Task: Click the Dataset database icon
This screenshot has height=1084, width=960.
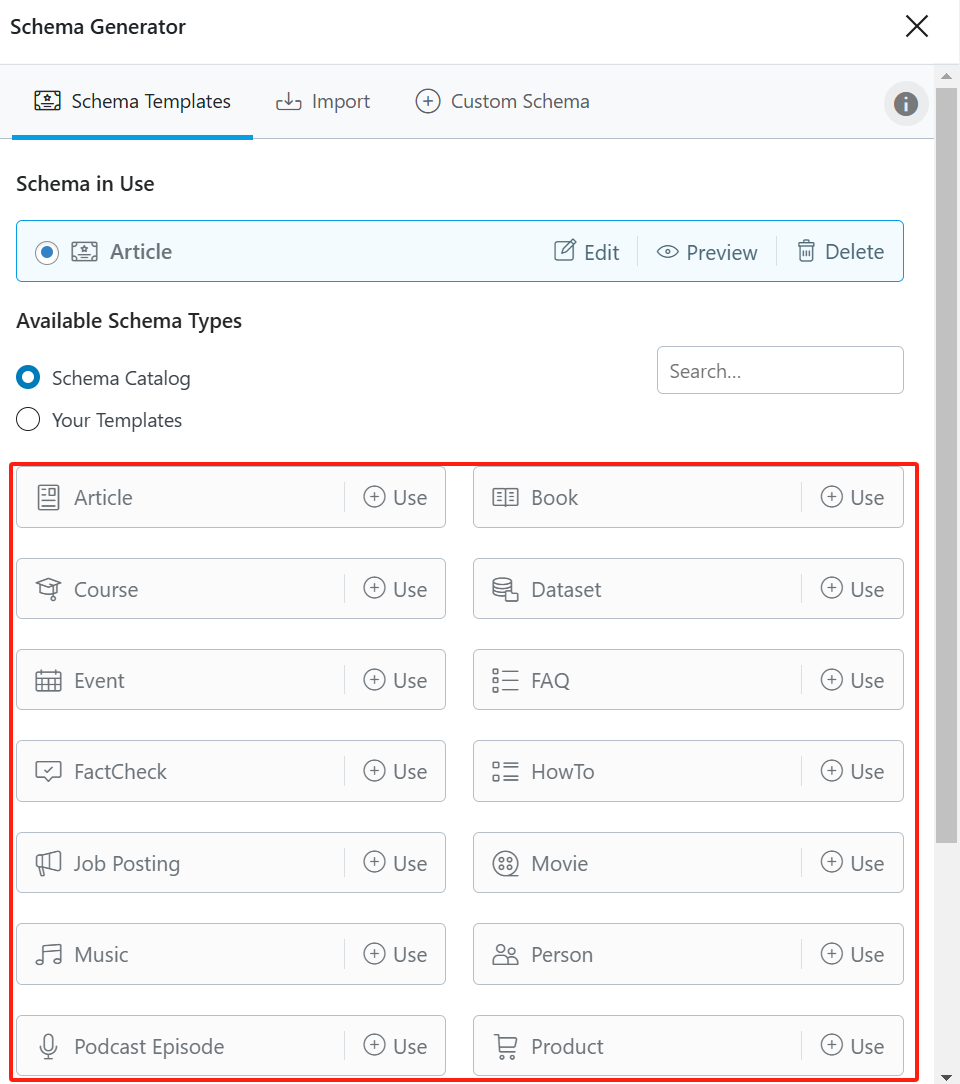Action: pyautogui.click(x=505, y=588)
